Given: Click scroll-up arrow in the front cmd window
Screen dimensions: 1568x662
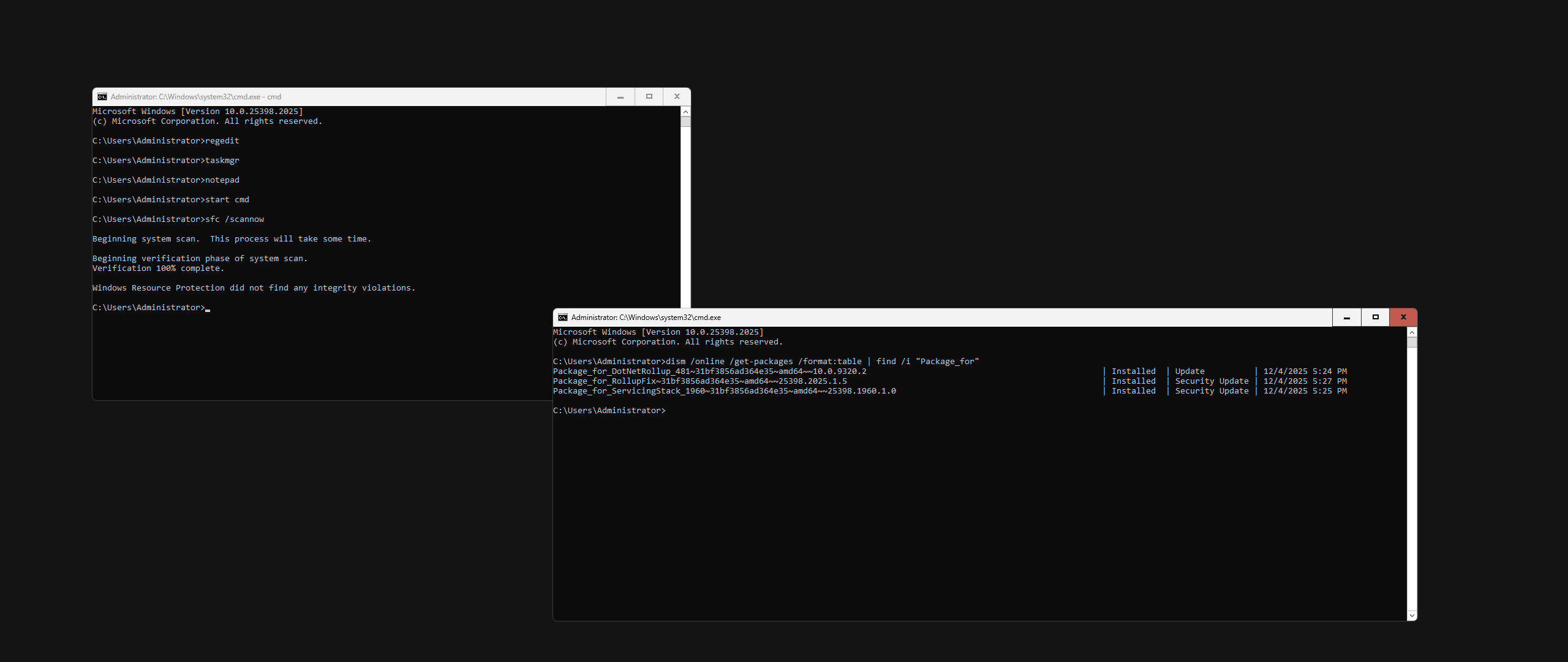Looking at the screenshot, I should coord(1412,332).
